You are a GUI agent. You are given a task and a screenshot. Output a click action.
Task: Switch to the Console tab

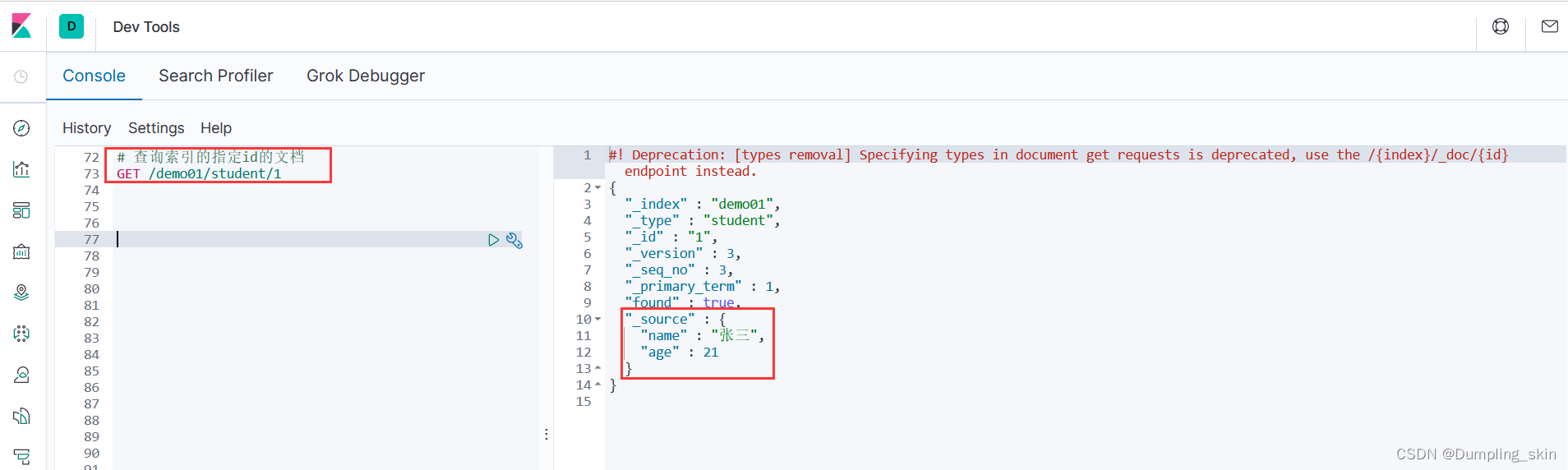(95, 76)
